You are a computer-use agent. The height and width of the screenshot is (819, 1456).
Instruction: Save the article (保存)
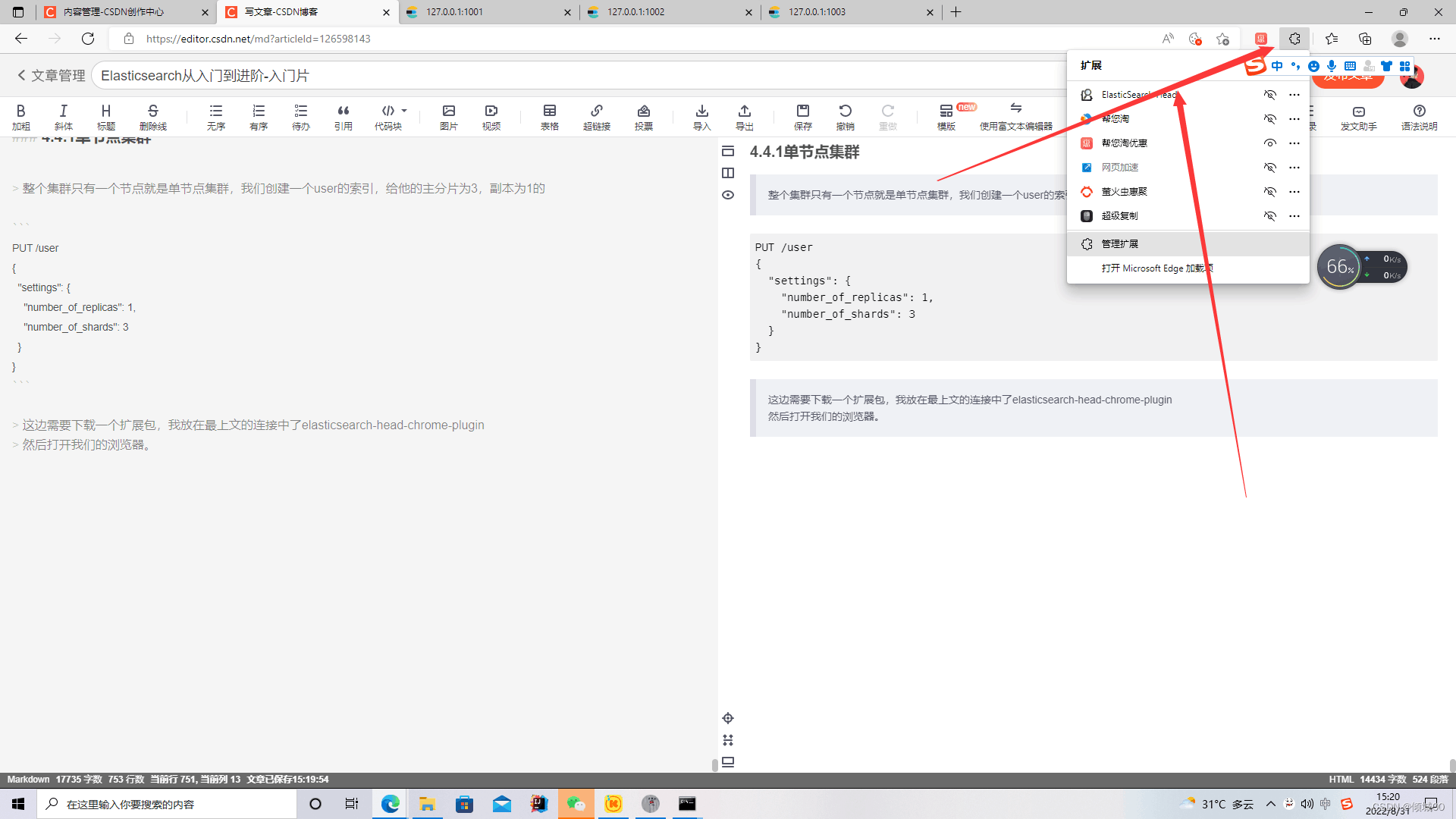click(x=803, y=117)
